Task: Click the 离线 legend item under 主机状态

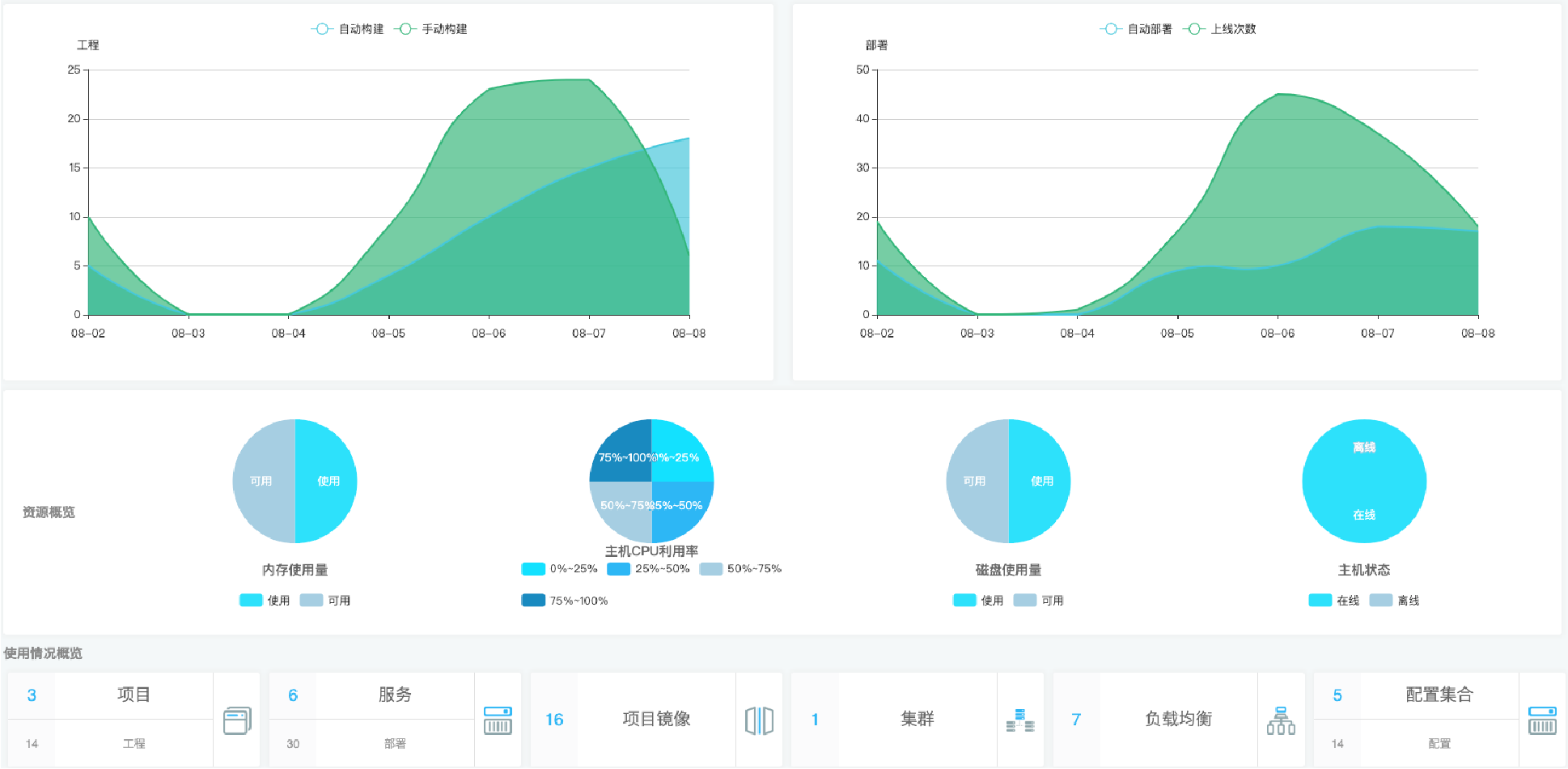Action: pyautogui.click(x=1395, y=601)
